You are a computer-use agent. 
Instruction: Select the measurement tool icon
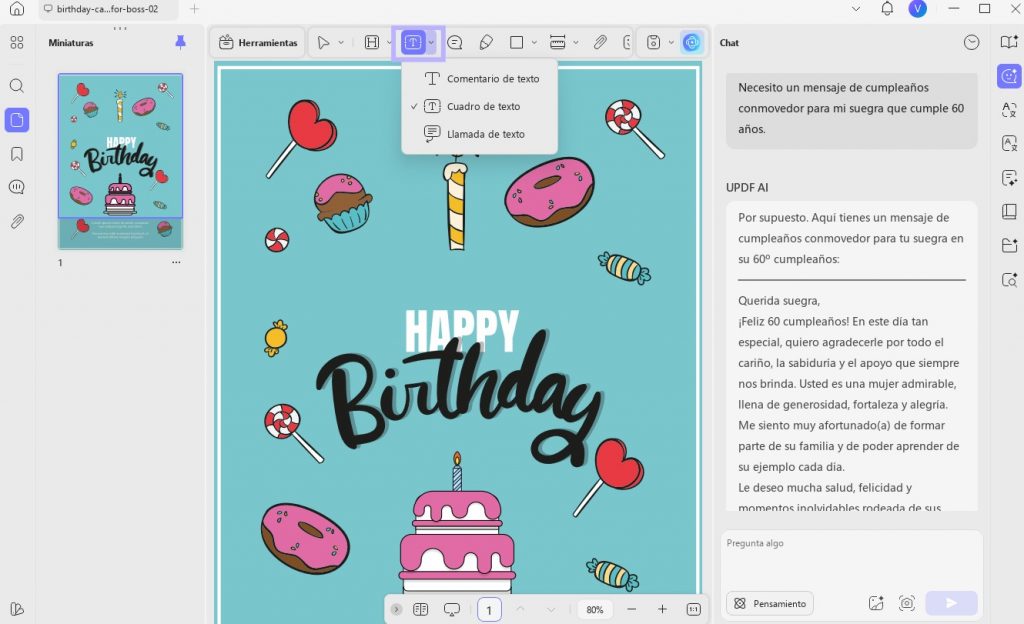pos(558,42)
